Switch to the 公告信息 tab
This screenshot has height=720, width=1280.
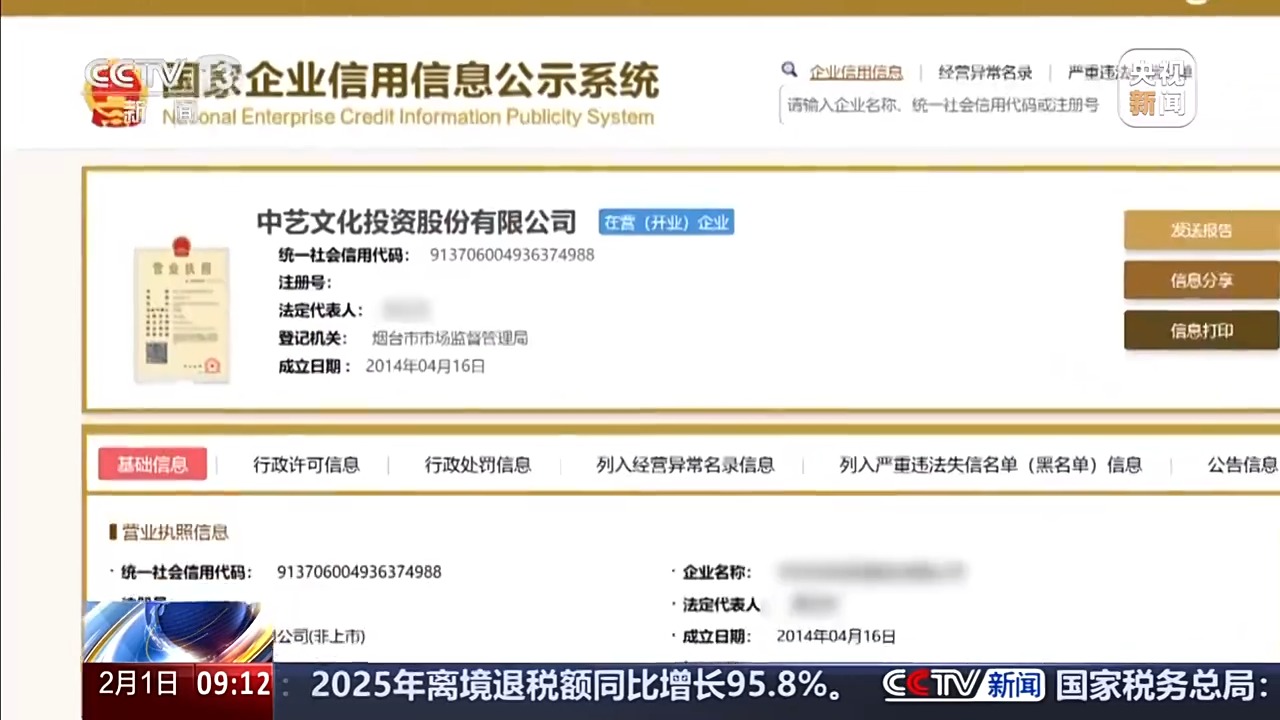coord(1241,465)
